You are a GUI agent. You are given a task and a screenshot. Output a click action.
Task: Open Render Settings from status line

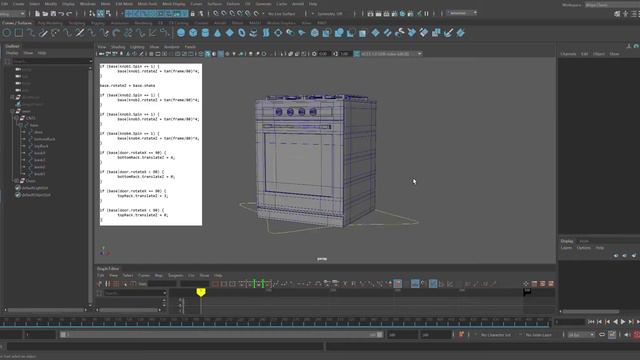pos(394,13)
